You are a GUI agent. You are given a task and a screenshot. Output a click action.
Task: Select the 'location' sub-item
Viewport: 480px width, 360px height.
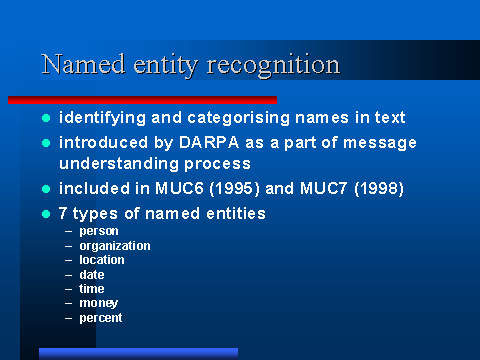tap(102, 260)
